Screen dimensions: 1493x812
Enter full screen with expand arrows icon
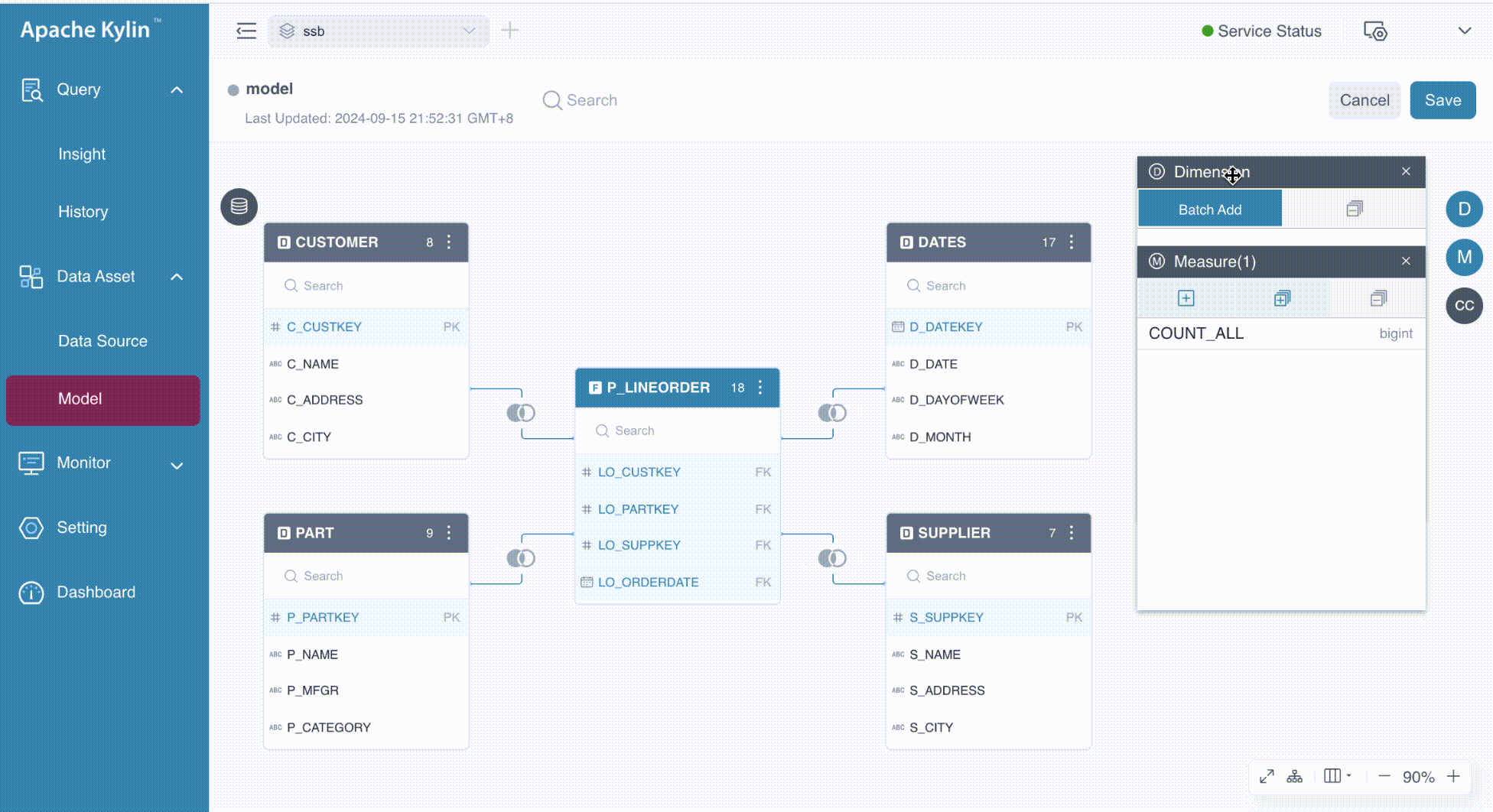coord(1267,776)
